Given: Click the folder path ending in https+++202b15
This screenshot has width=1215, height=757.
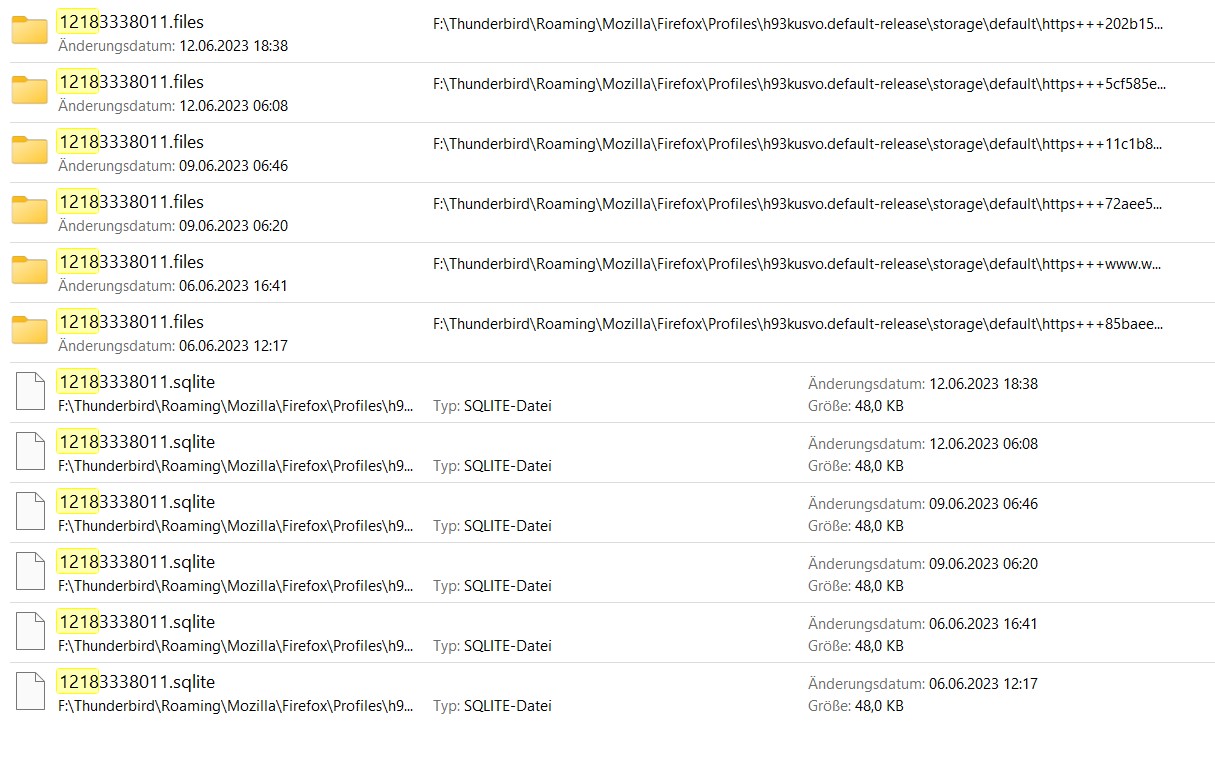Looking at the screenshot, I should [798, 24].
